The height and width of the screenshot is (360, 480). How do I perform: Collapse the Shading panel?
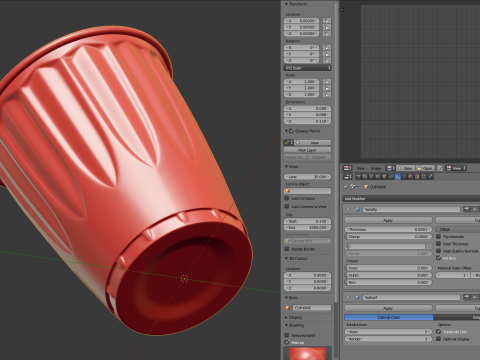(x=286, y=325)
